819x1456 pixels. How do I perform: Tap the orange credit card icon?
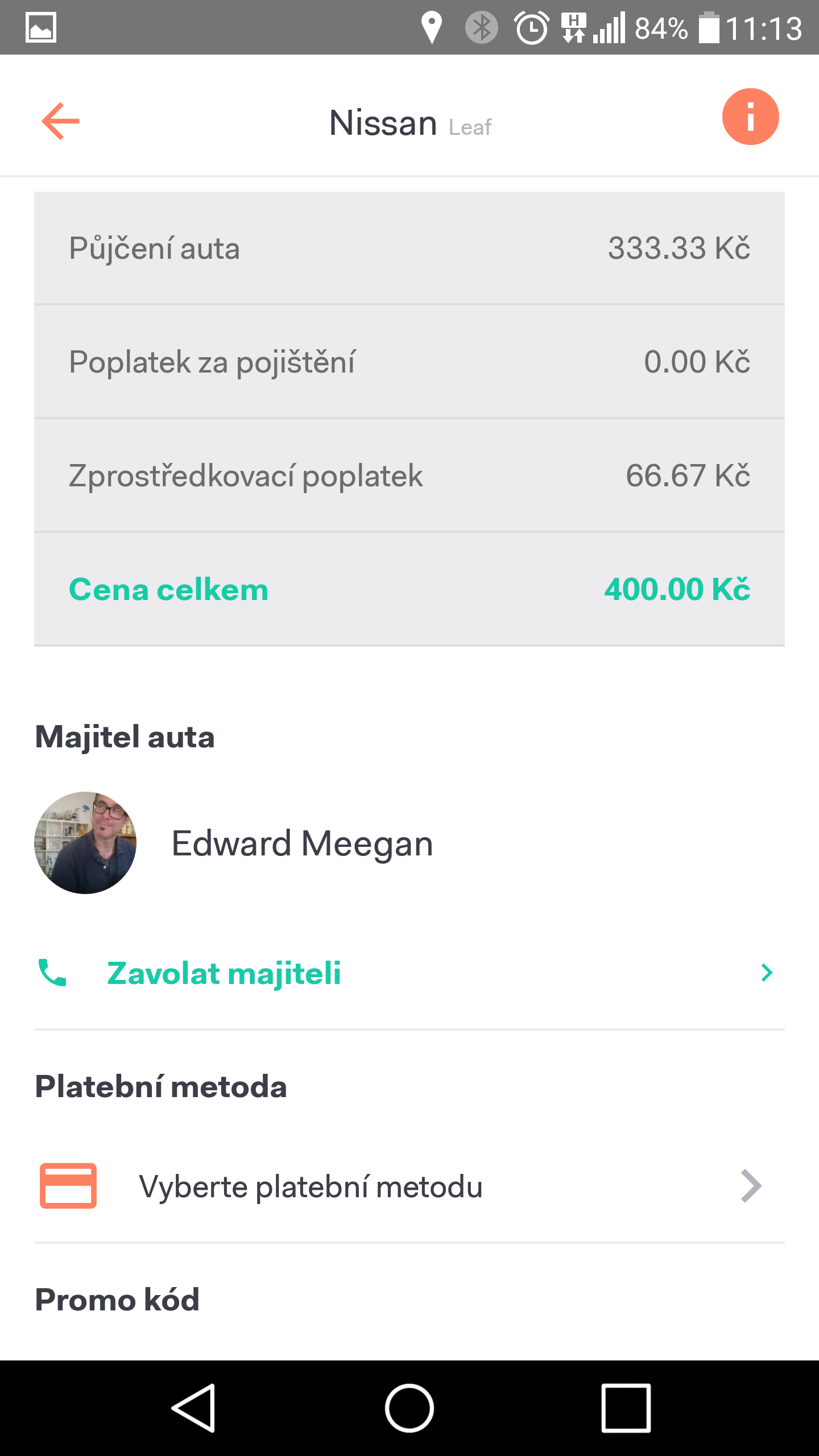pos(68,1186)
